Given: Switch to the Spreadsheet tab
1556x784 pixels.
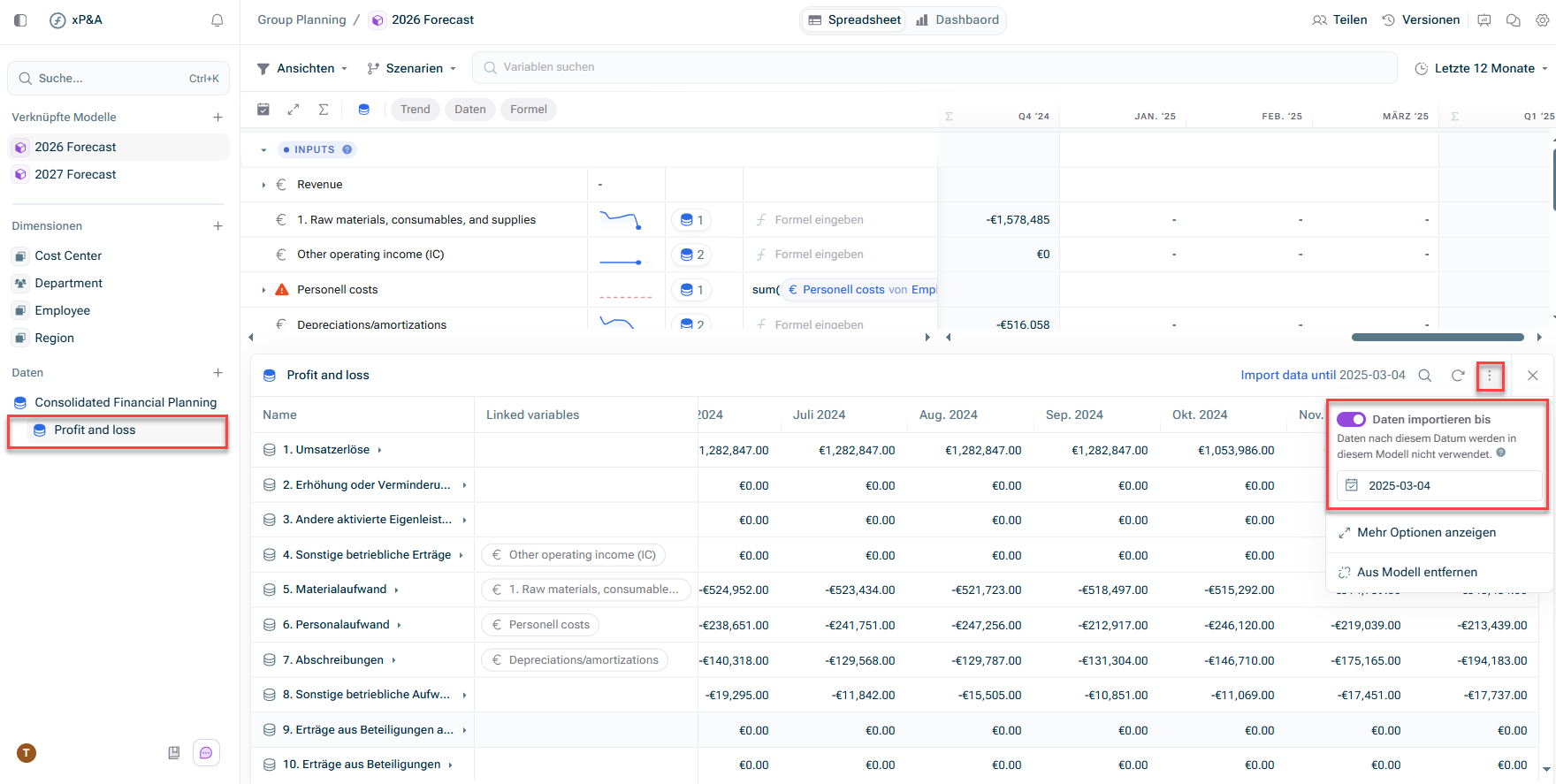Looking at the screenshot, I should (x=854, y=20).
